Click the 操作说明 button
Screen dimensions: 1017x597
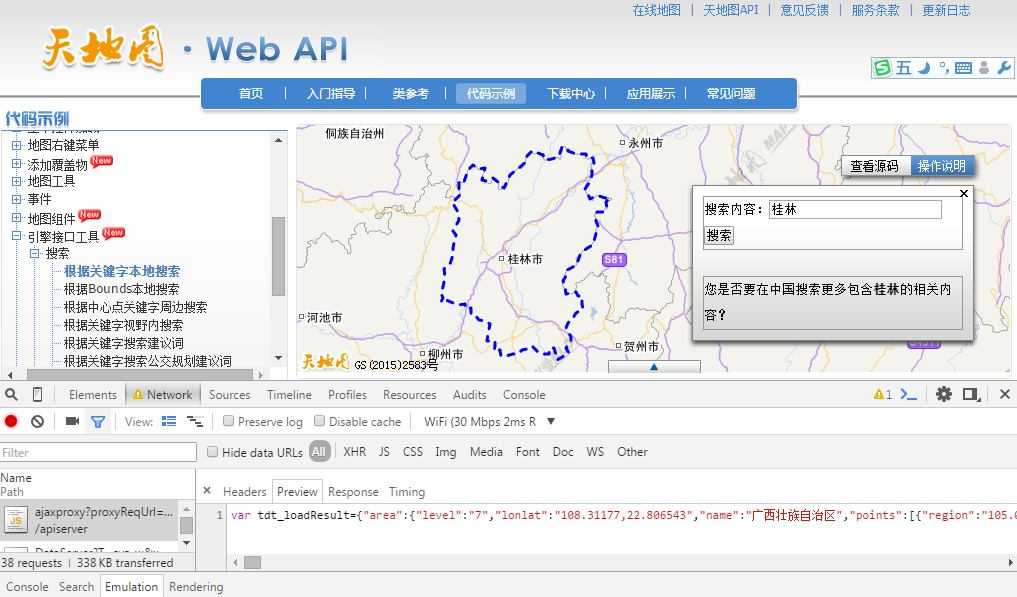(942, 166)
